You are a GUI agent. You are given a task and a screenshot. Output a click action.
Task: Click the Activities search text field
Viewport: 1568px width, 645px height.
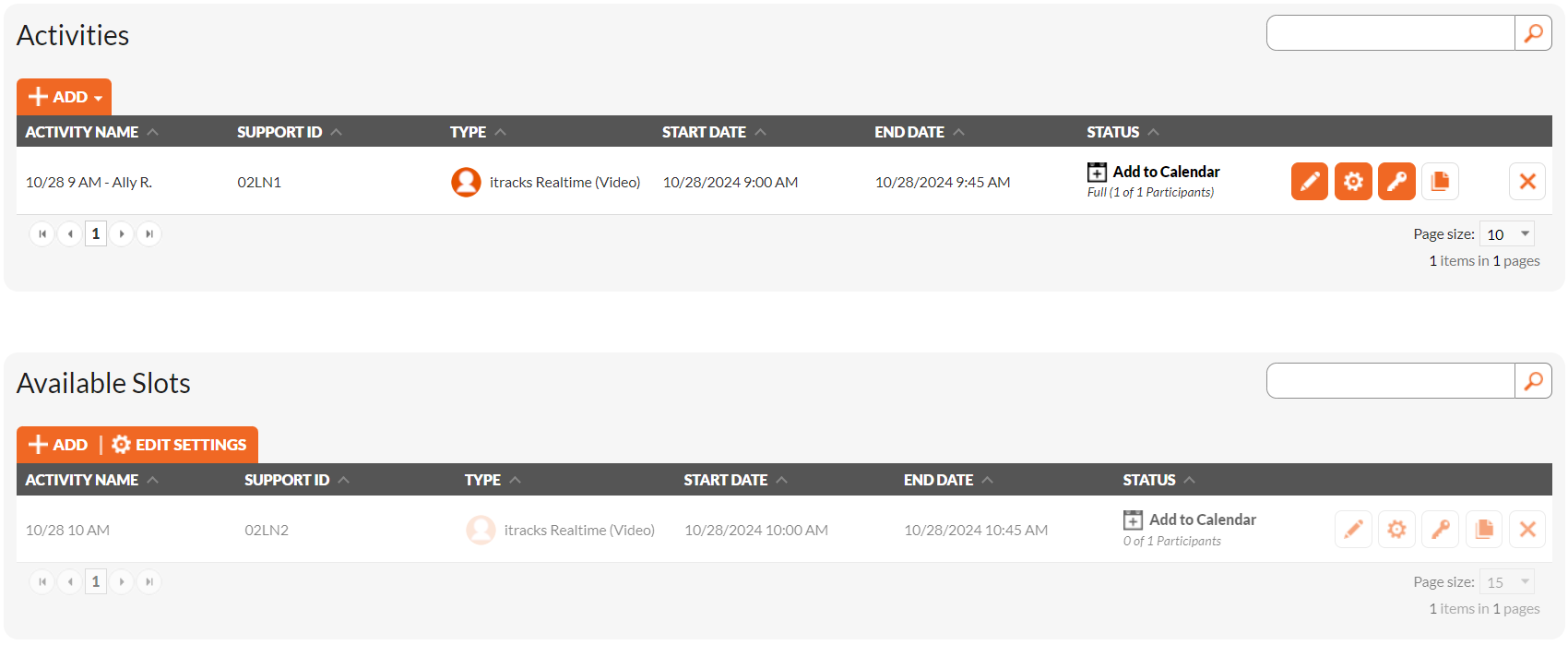1390,33
